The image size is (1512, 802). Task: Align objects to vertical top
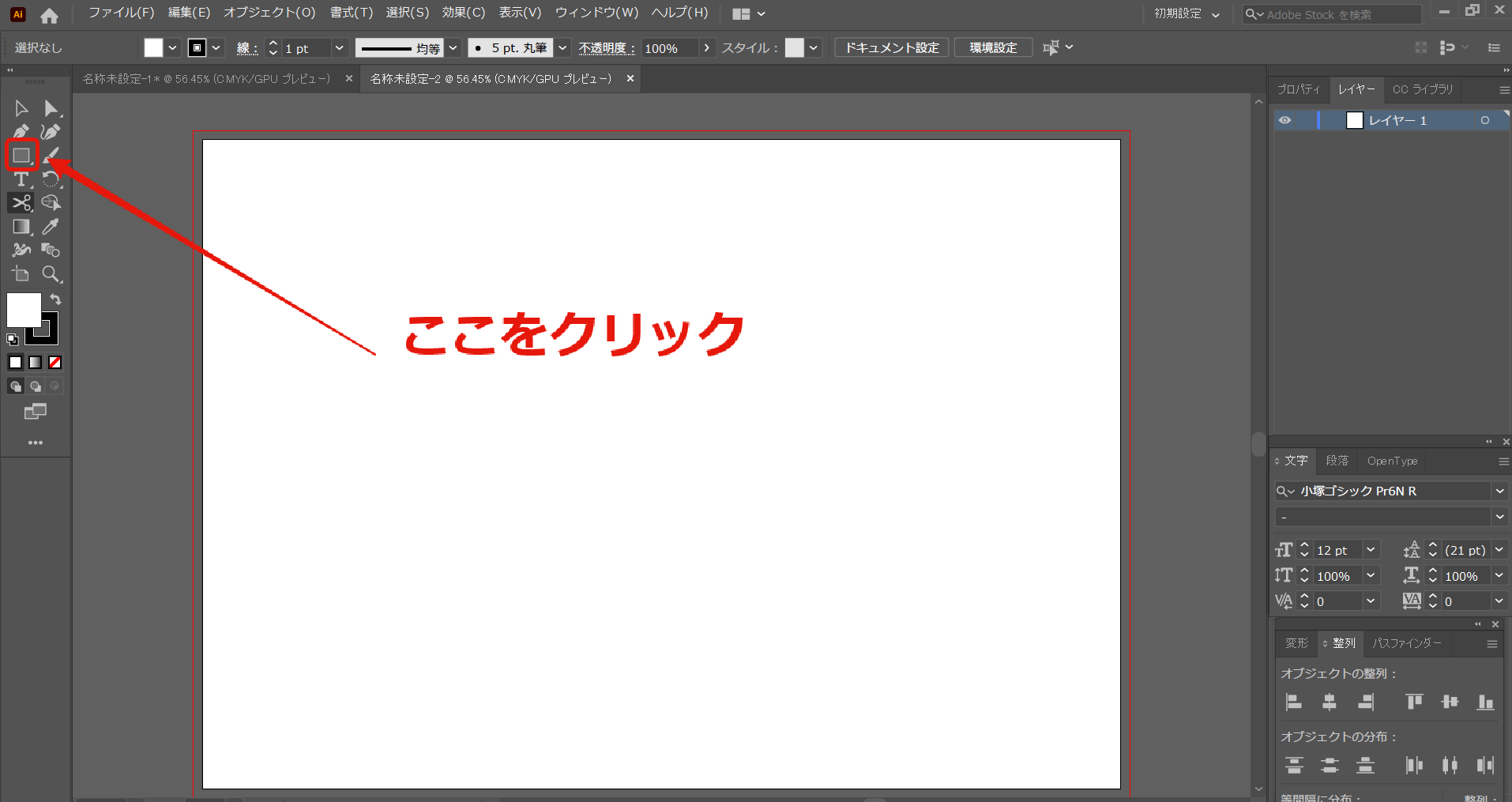(1414, 702)
